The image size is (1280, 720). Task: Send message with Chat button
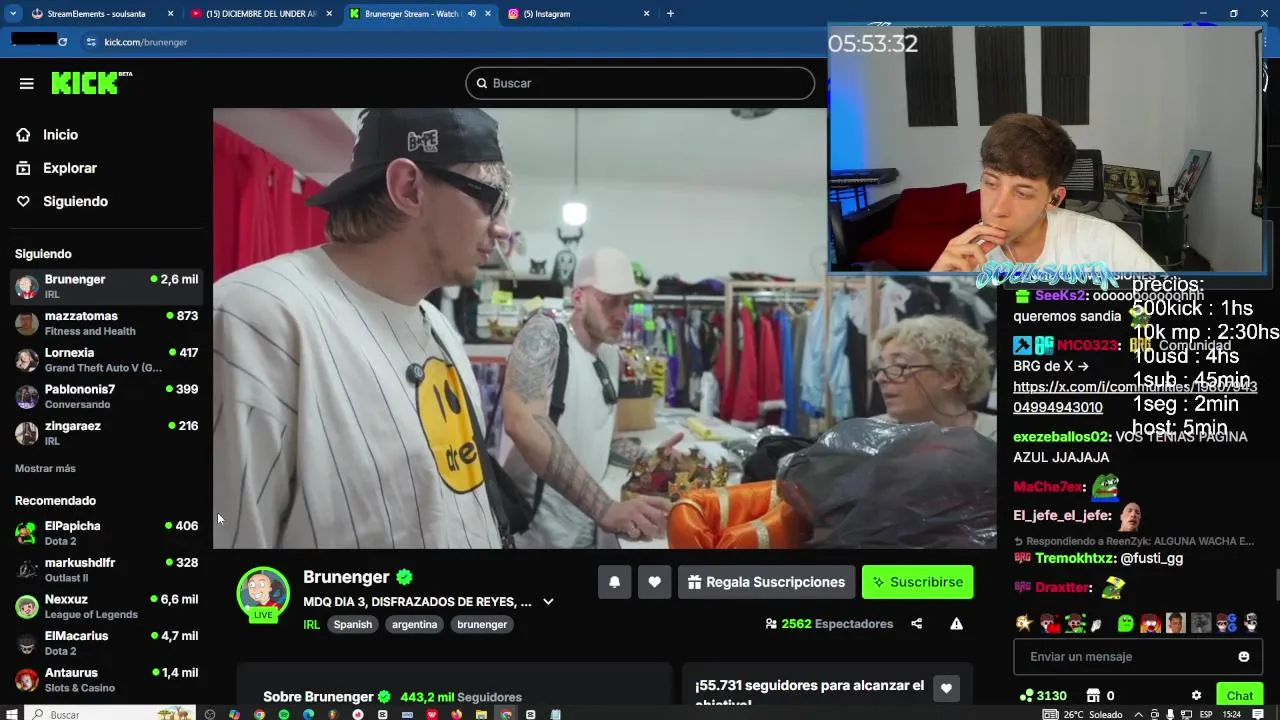point(1240,696)
